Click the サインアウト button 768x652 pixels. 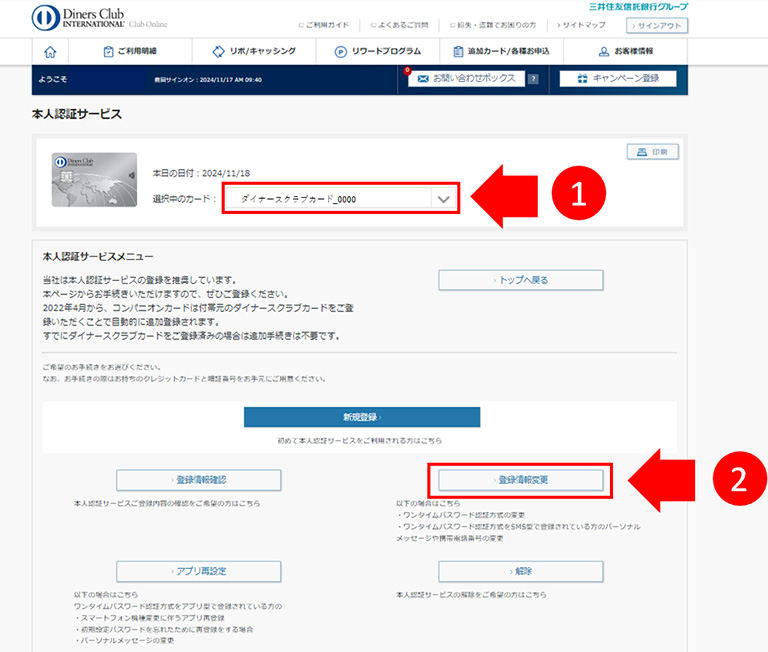click(x=657, y=25)
